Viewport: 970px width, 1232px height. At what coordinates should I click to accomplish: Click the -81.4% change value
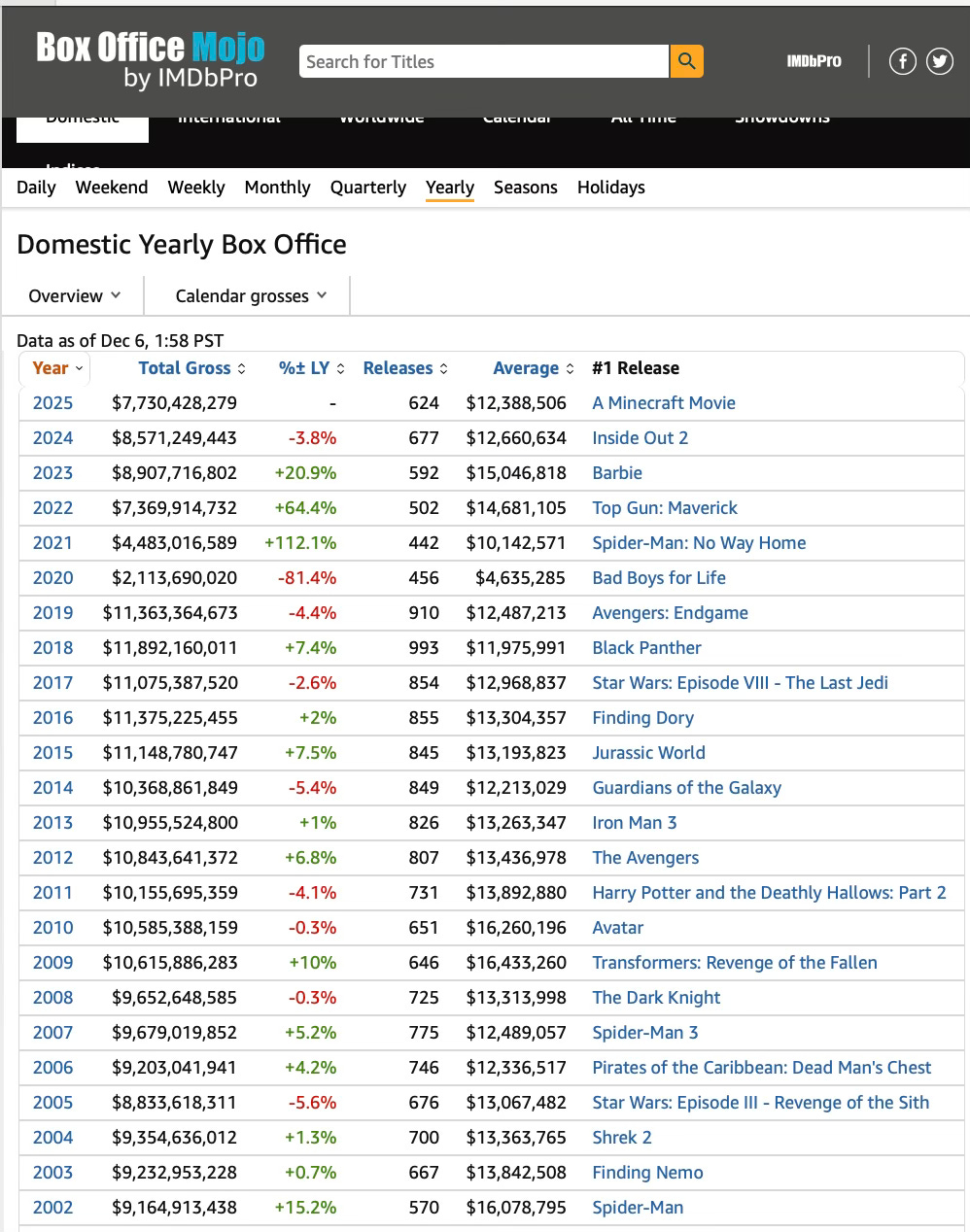tap(307, 578)
